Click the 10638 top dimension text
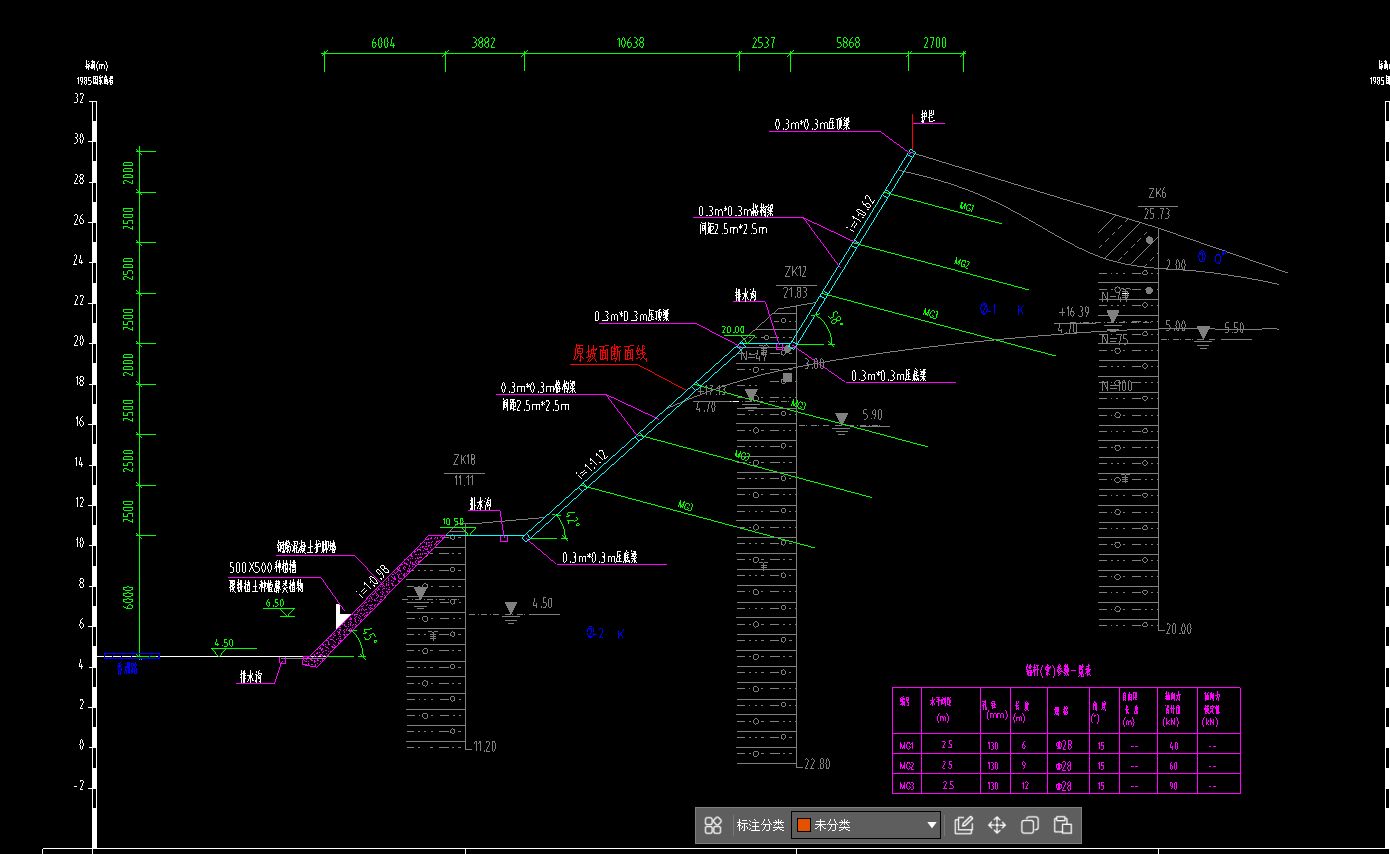 pyautogui.click(x=630, y=43)
